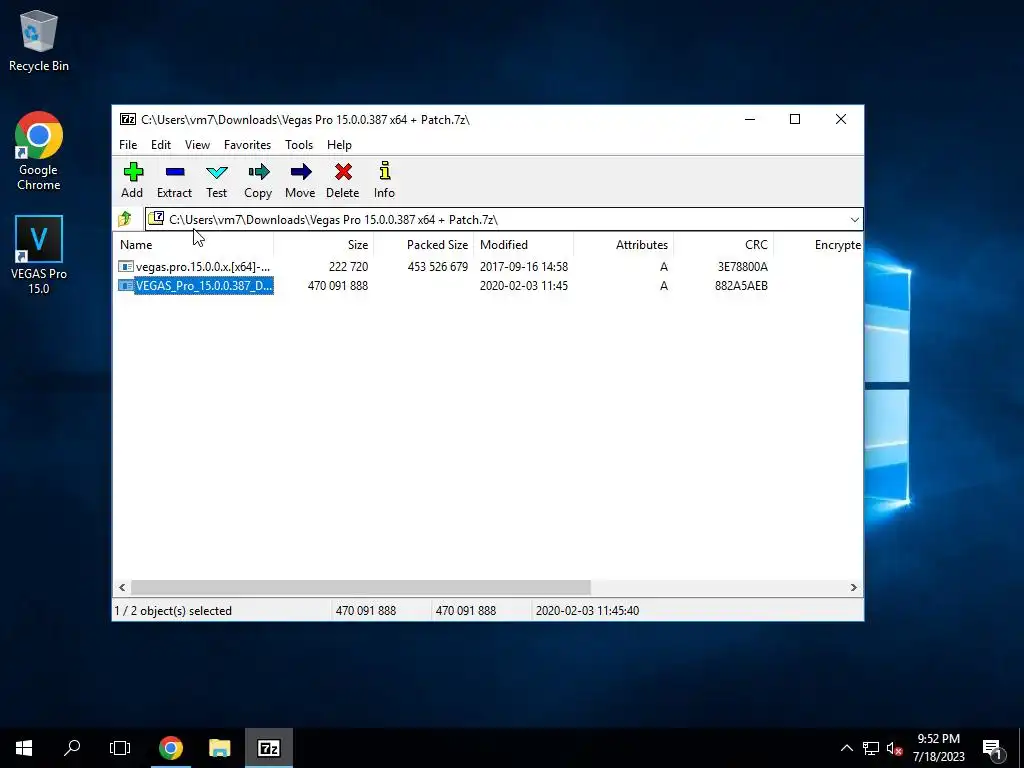Open the Edit menu
The height and width of the screenshot is (768, 1024).
(161, 145)
